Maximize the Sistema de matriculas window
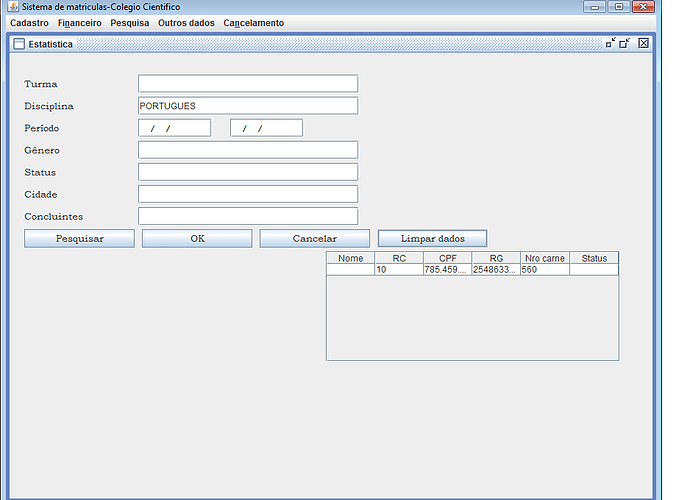Image resolution: width=690 pixels, height=500 pixels. point(619,7)
